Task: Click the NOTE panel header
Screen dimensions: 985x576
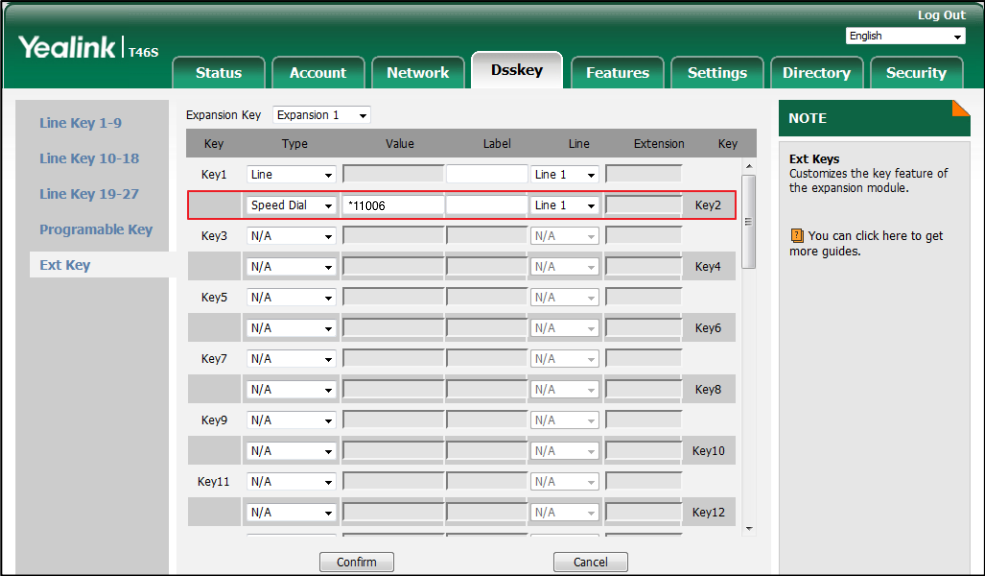Action: pyautogui.click(x=874, y=118)
